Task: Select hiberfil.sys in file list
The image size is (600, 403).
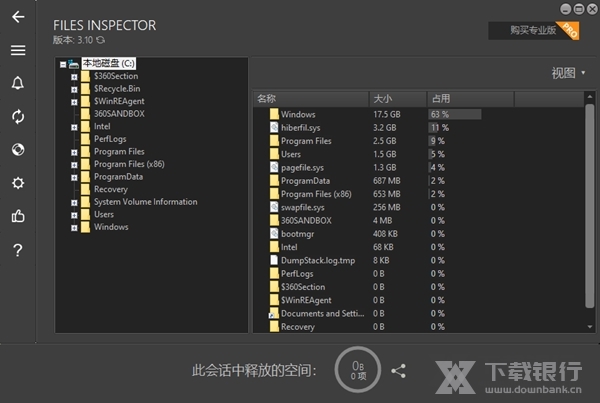Action: pos(419,127)
